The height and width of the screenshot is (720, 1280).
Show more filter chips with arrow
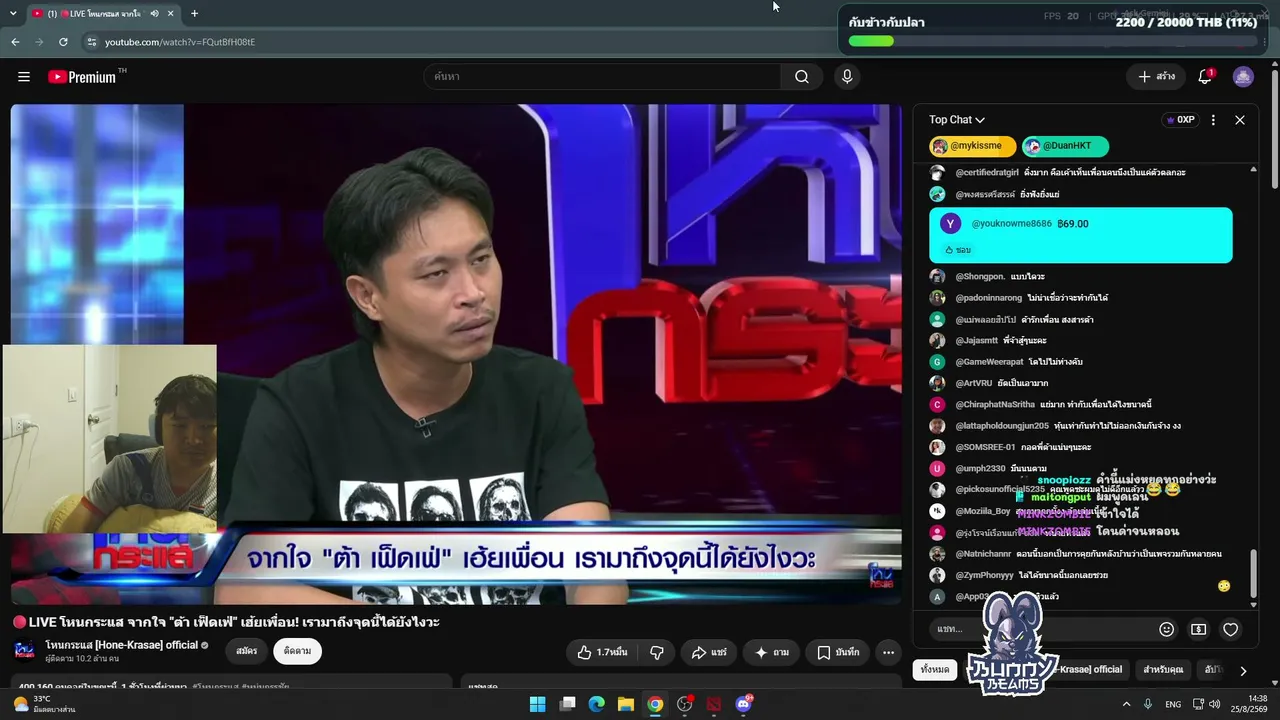(1243, 670)
